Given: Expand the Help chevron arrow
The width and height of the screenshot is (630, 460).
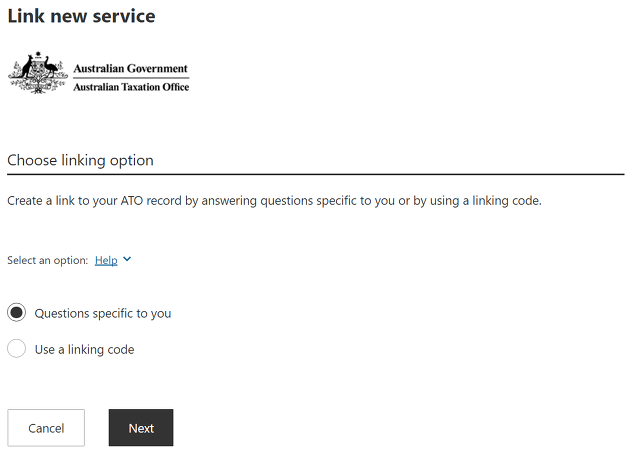Looking at the screenshot, I should coord(127,260).
